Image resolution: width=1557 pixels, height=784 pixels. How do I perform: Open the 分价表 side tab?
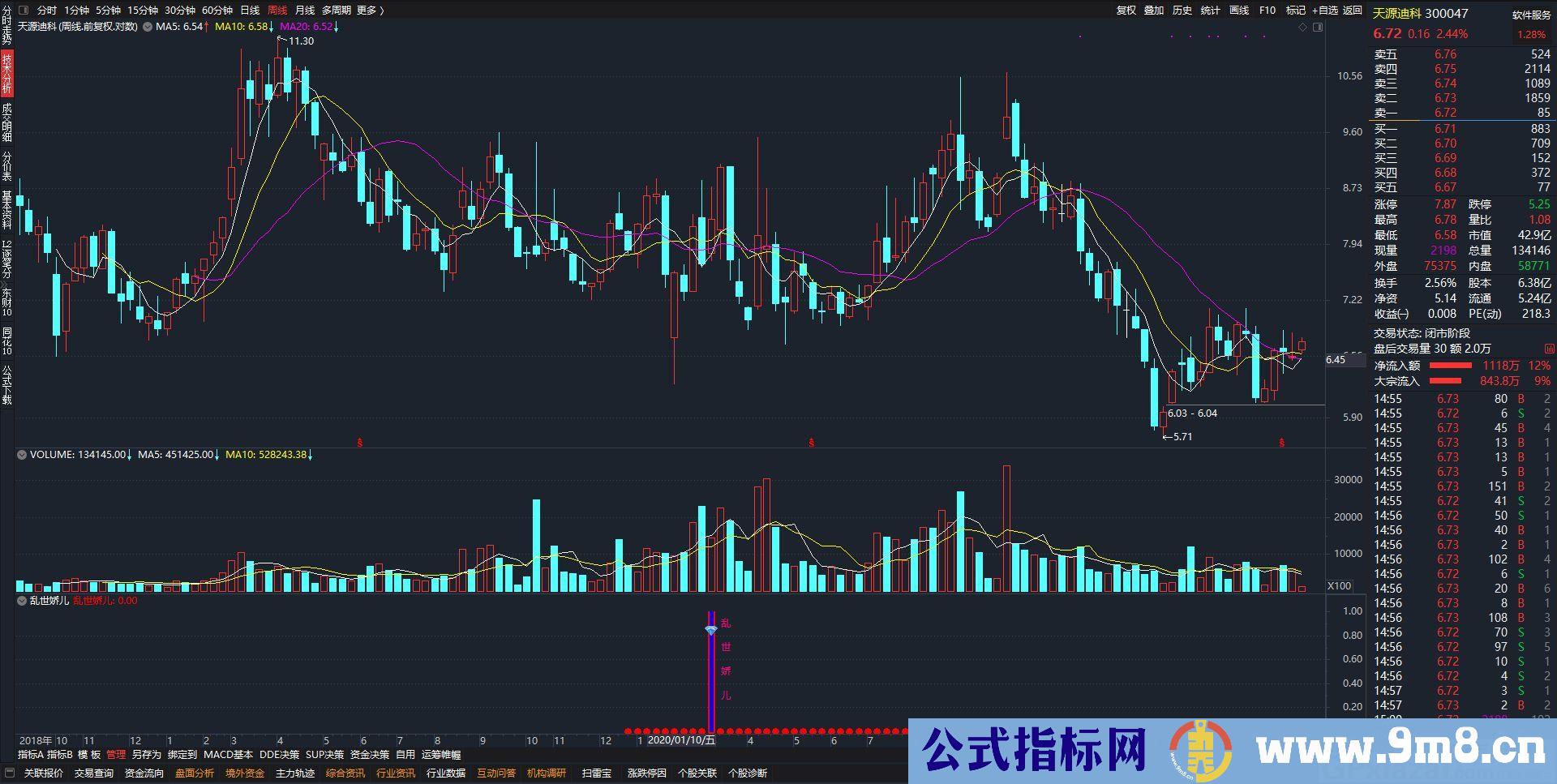[6, 167]
